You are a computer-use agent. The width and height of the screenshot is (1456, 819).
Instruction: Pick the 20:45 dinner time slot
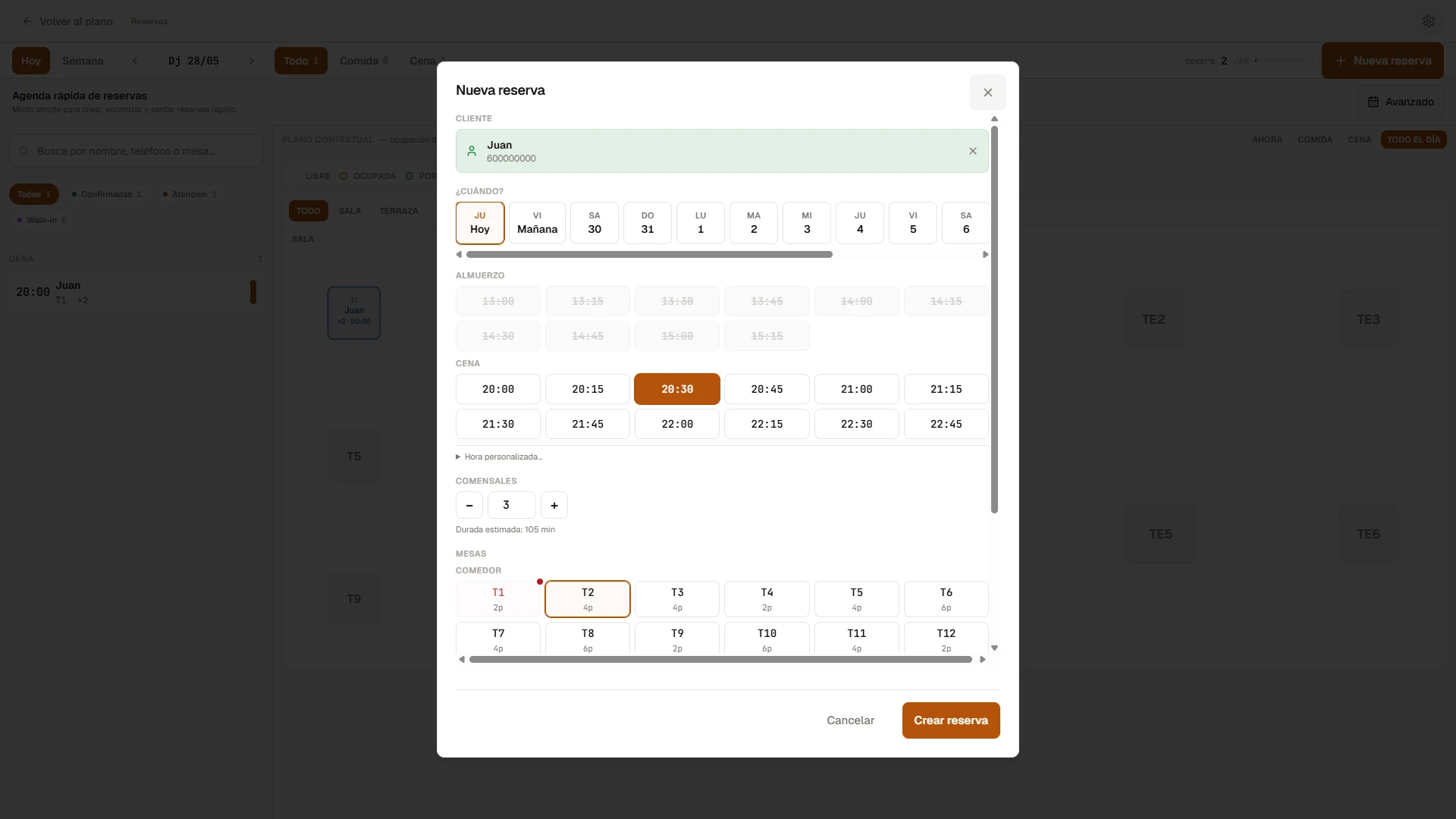tap(767, 389)
